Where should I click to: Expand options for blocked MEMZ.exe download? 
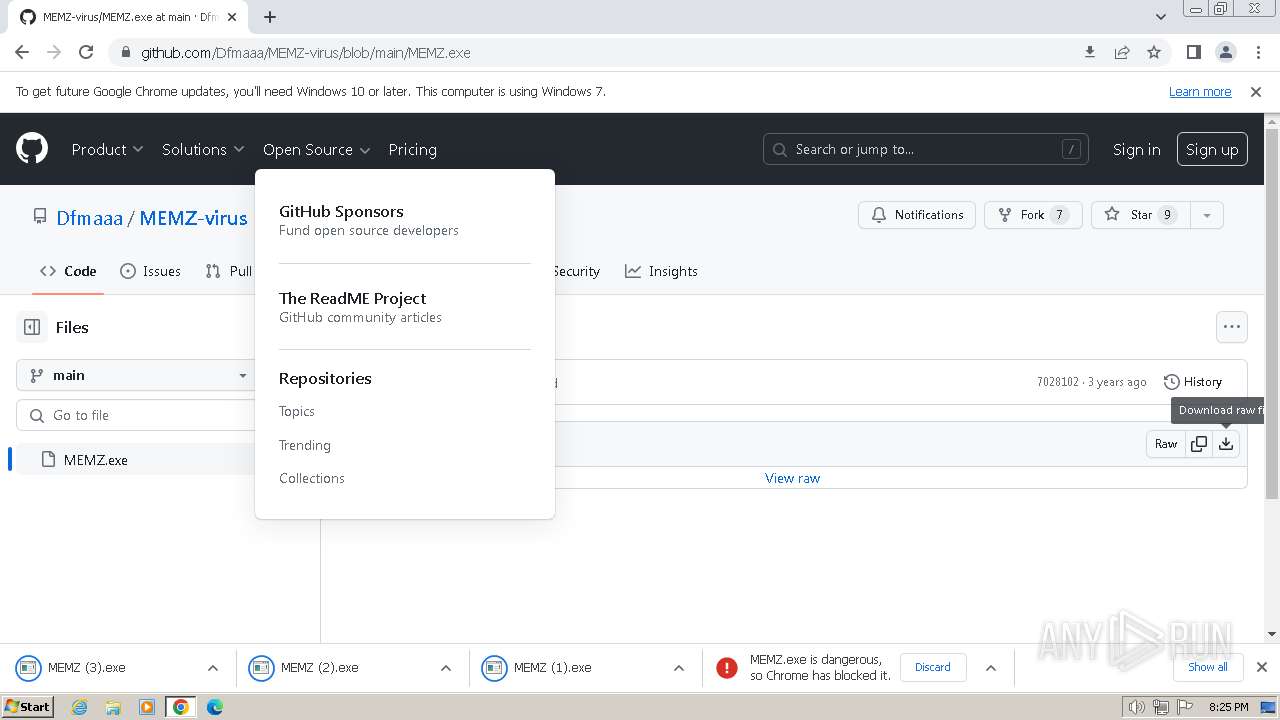pyautogui.click(x=990, y=668)
